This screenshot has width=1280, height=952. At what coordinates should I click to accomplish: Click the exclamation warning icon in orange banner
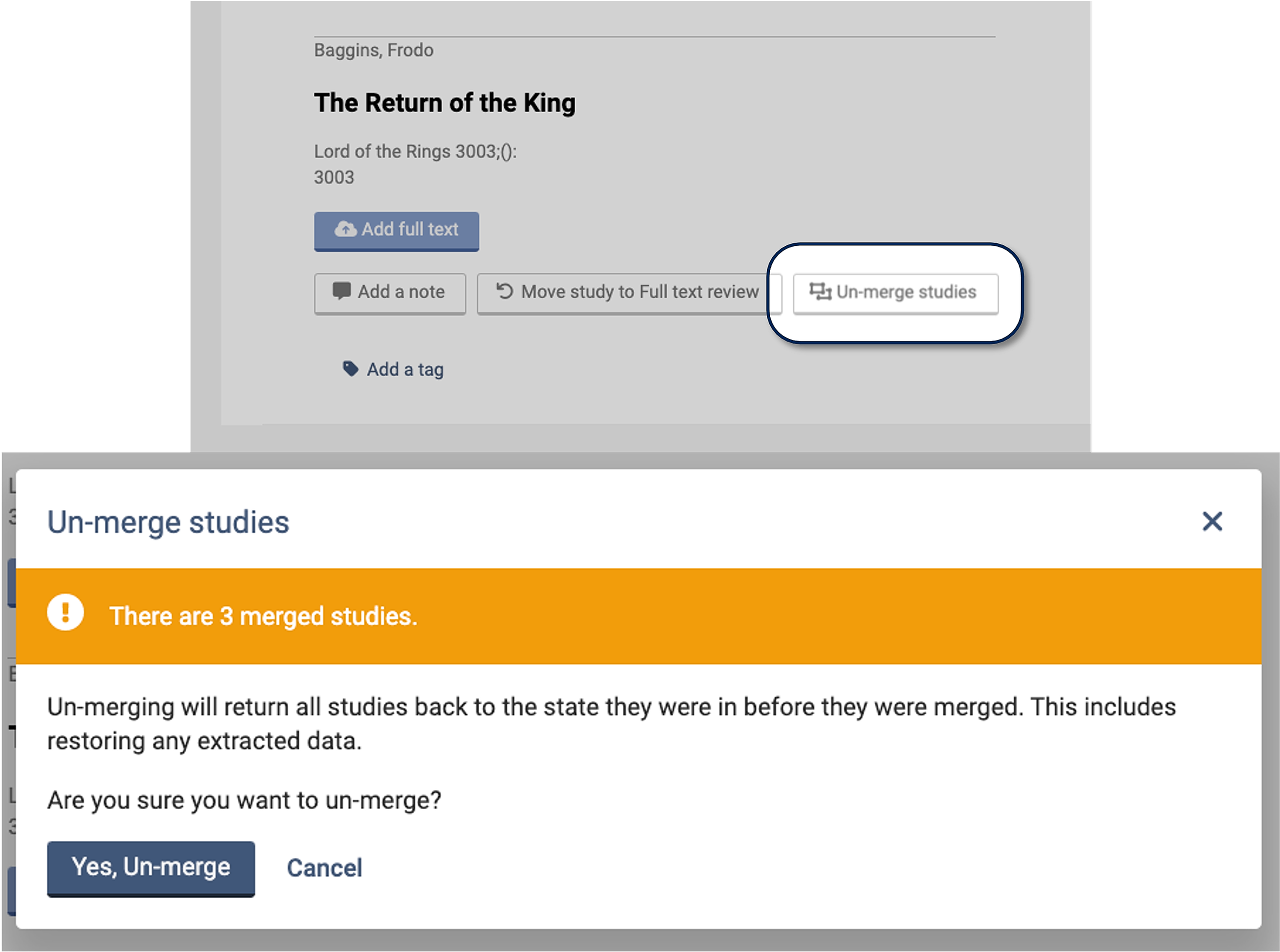tap(65, 612)
